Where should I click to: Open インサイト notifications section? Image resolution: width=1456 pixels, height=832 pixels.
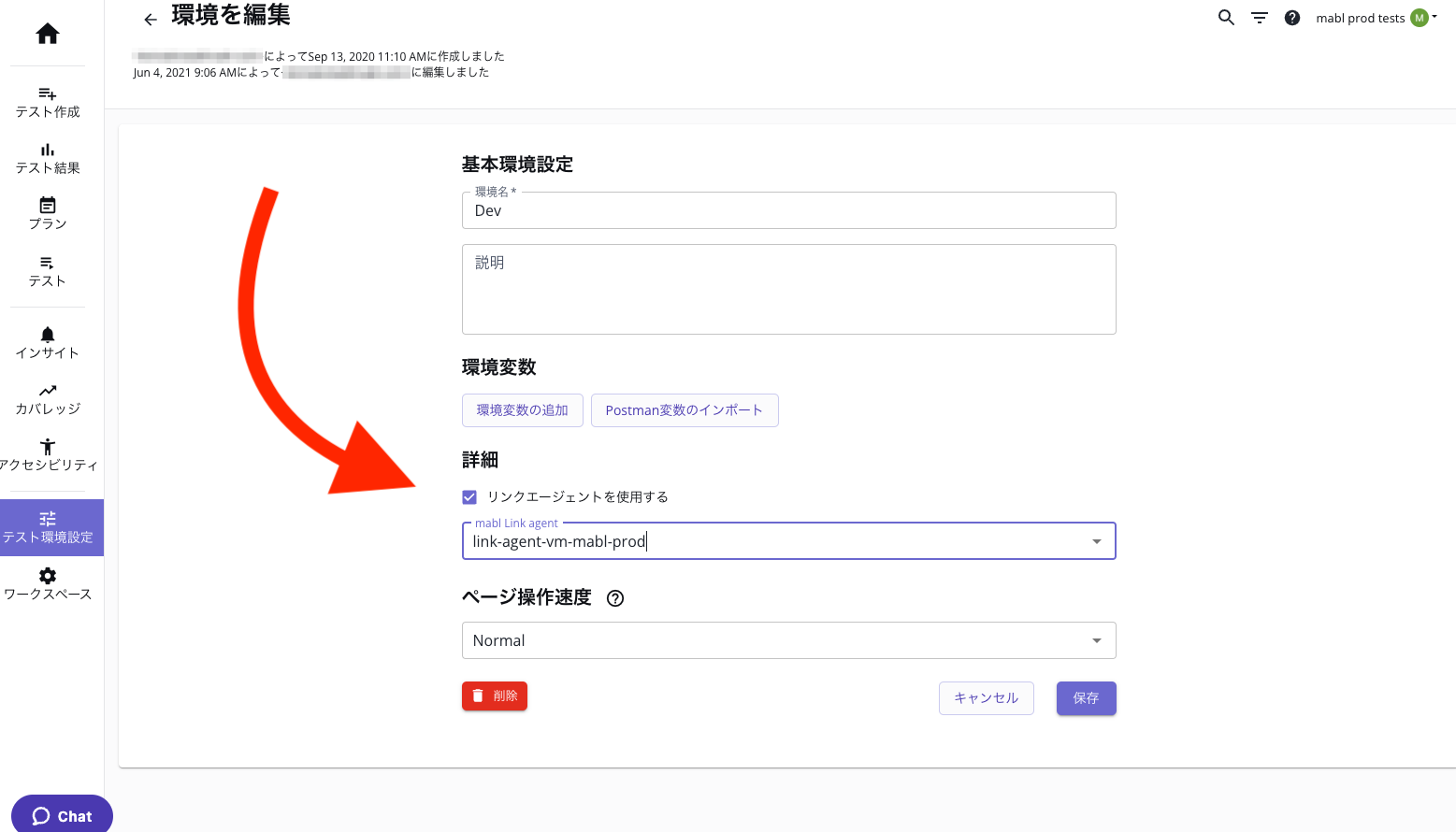point(47,342)
